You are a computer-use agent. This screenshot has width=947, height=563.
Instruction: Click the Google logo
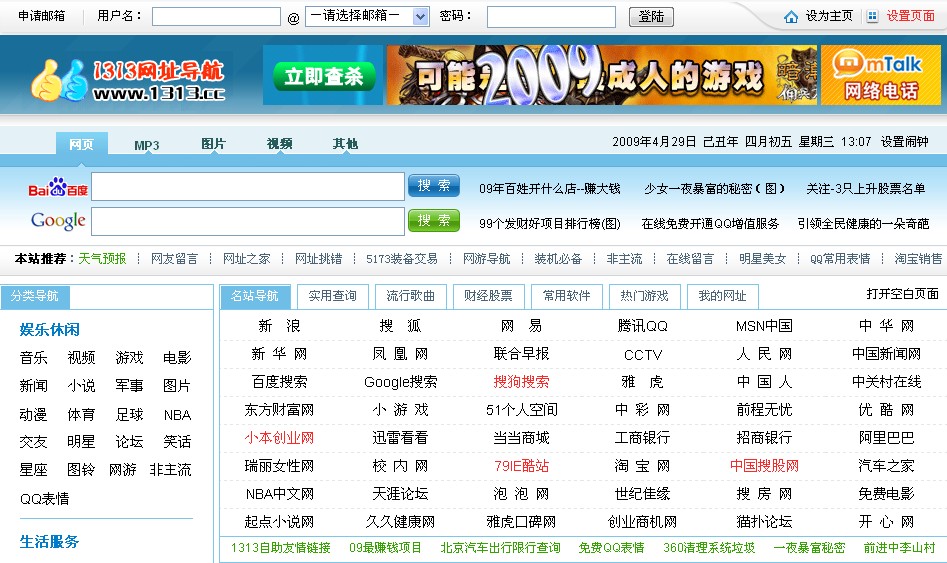(x=57, y=220)
